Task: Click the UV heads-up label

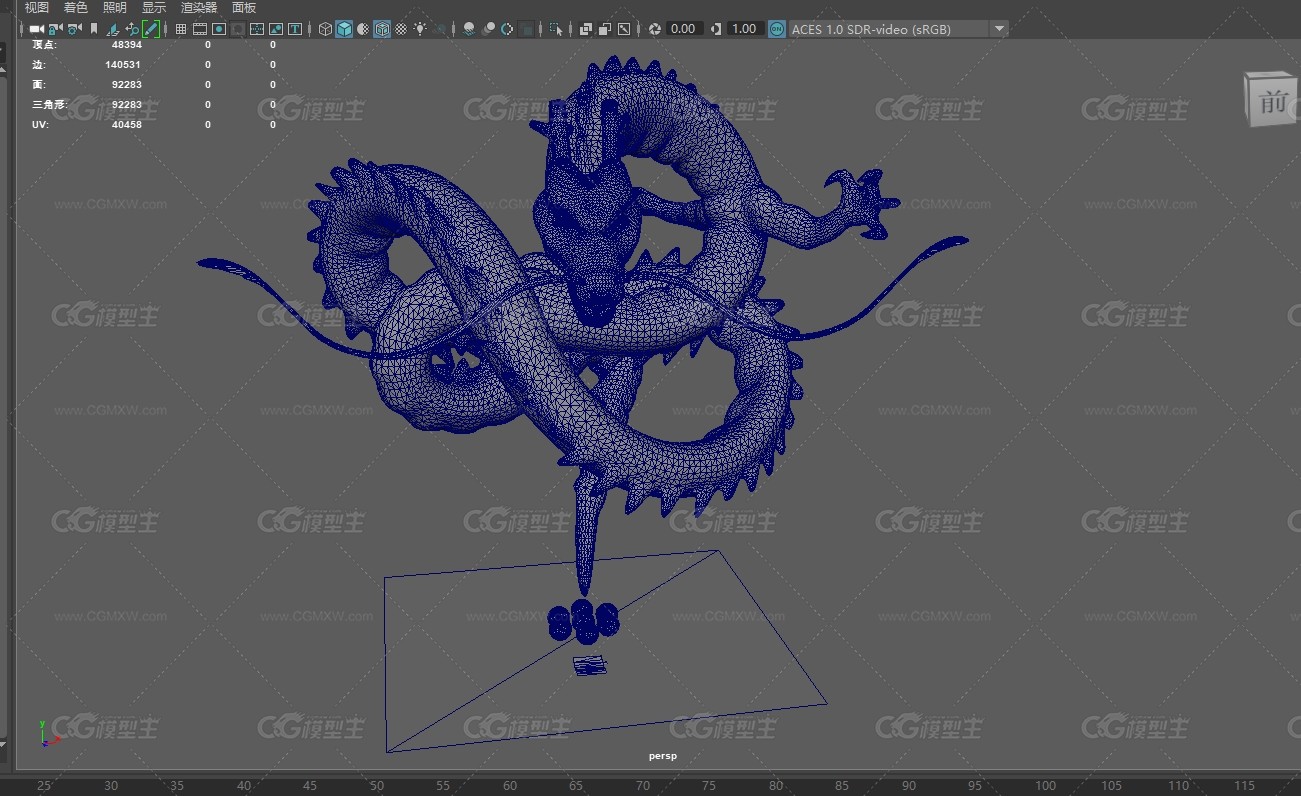Action: 40,125
